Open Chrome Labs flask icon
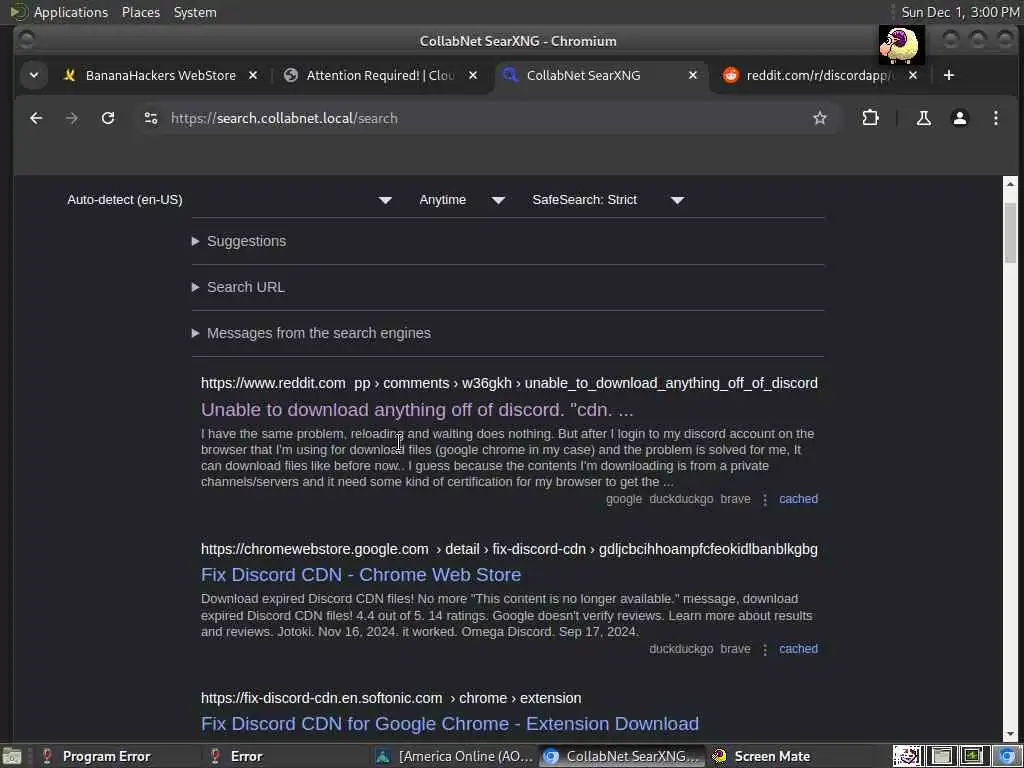This screenshot has width=1024, height=768. pos(923,118)
